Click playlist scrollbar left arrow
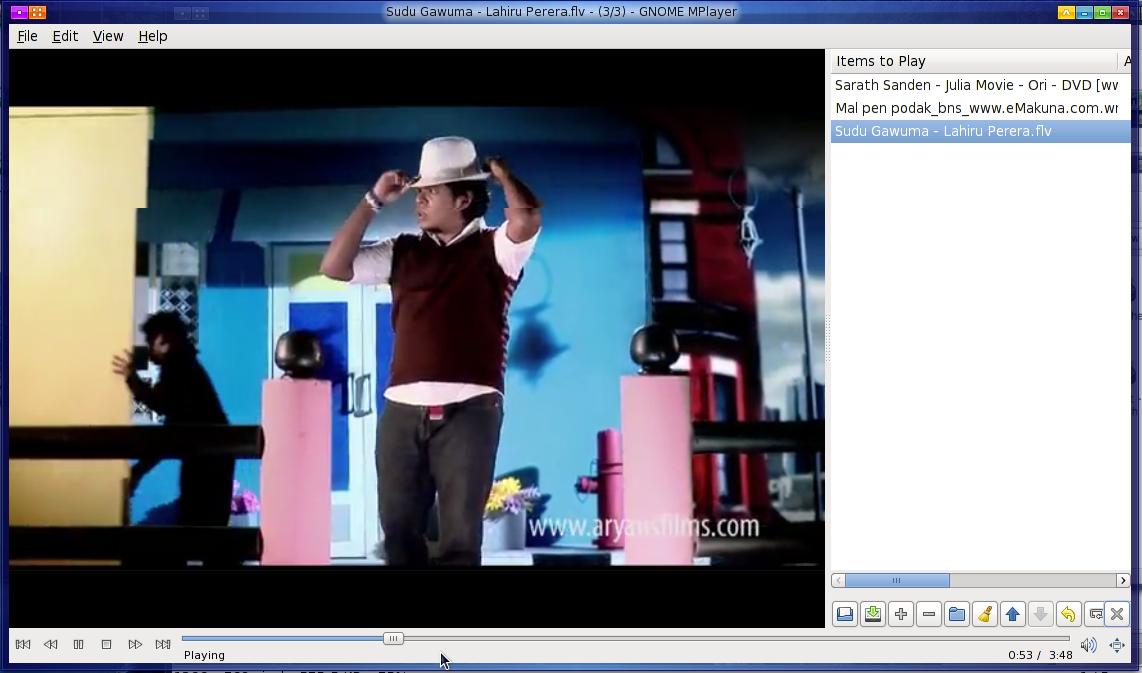Viewport: 1142px width, 673px height. 838,580
